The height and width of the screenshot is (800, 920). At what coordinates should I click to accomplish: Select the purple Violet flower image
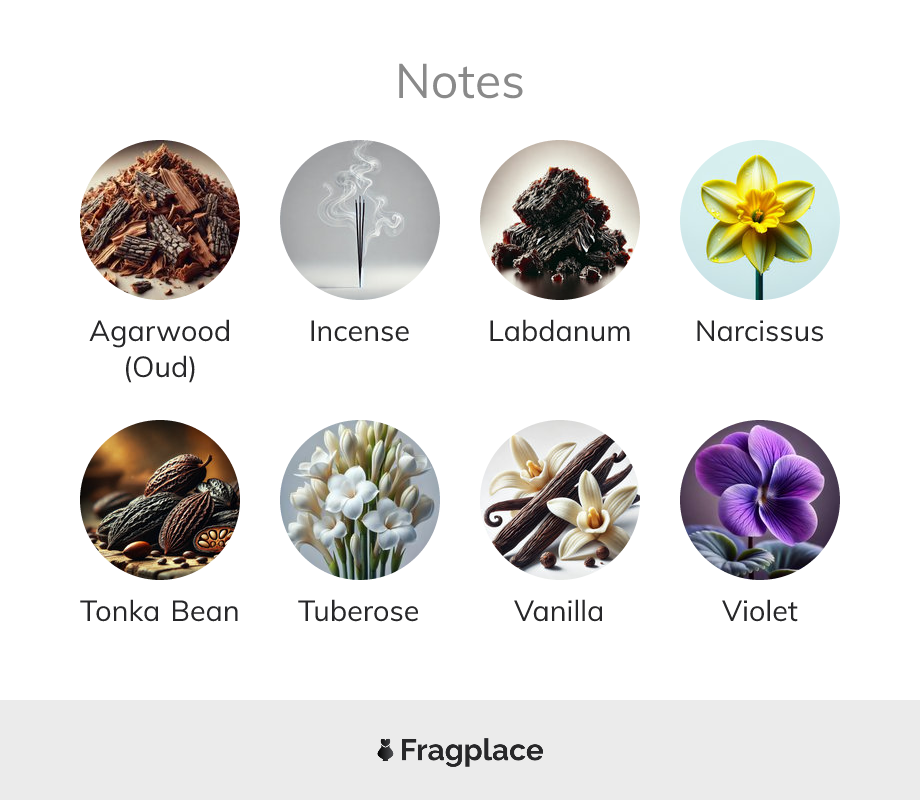point(760,499)
